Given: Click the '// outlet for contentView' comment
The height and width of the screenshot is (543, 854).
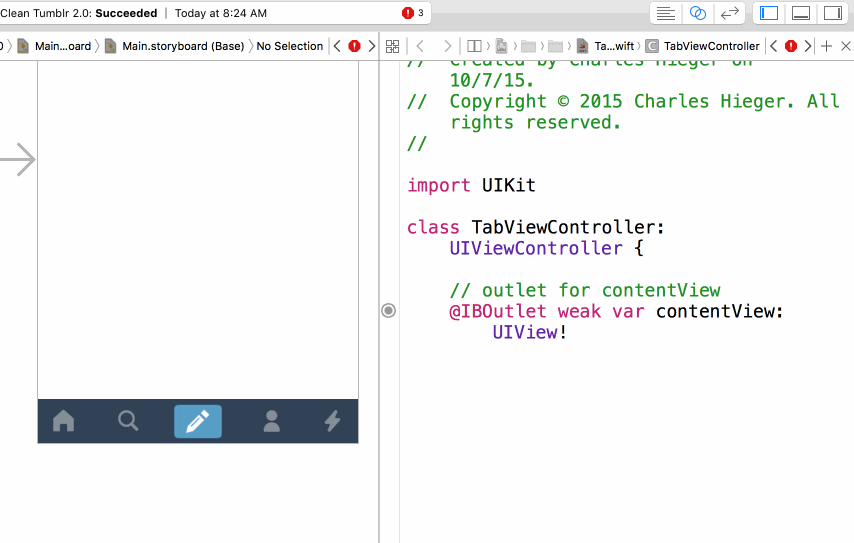Looking at the screenshot, I should coord(585,290).
